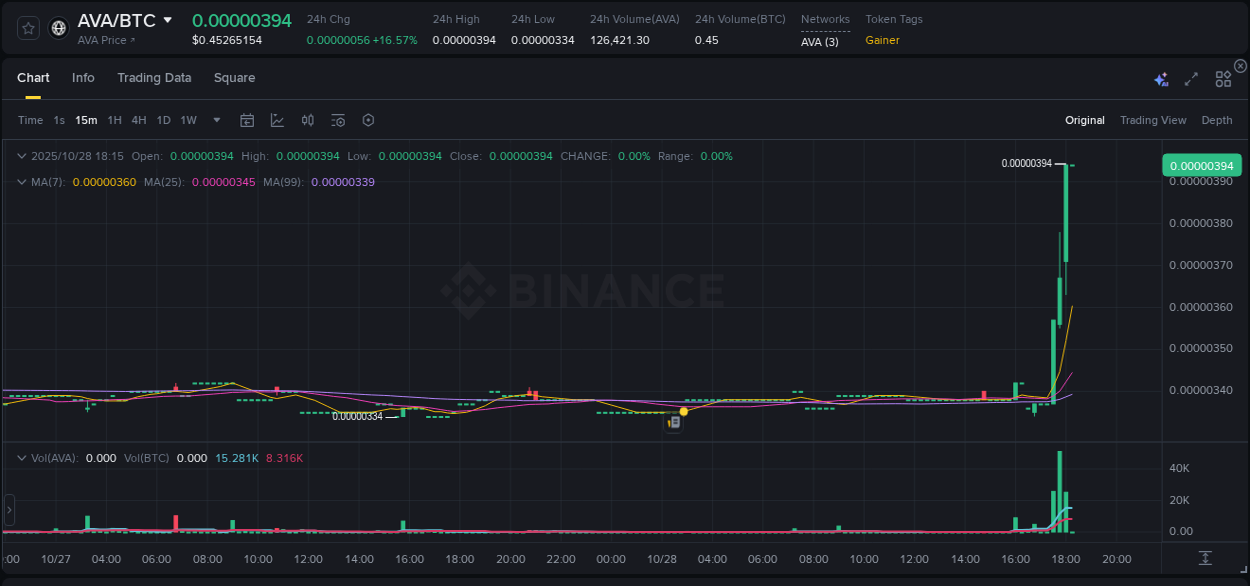Expand the timeframe options arrow after 1W
1250x586 pixels.
[x=216, y=120]
